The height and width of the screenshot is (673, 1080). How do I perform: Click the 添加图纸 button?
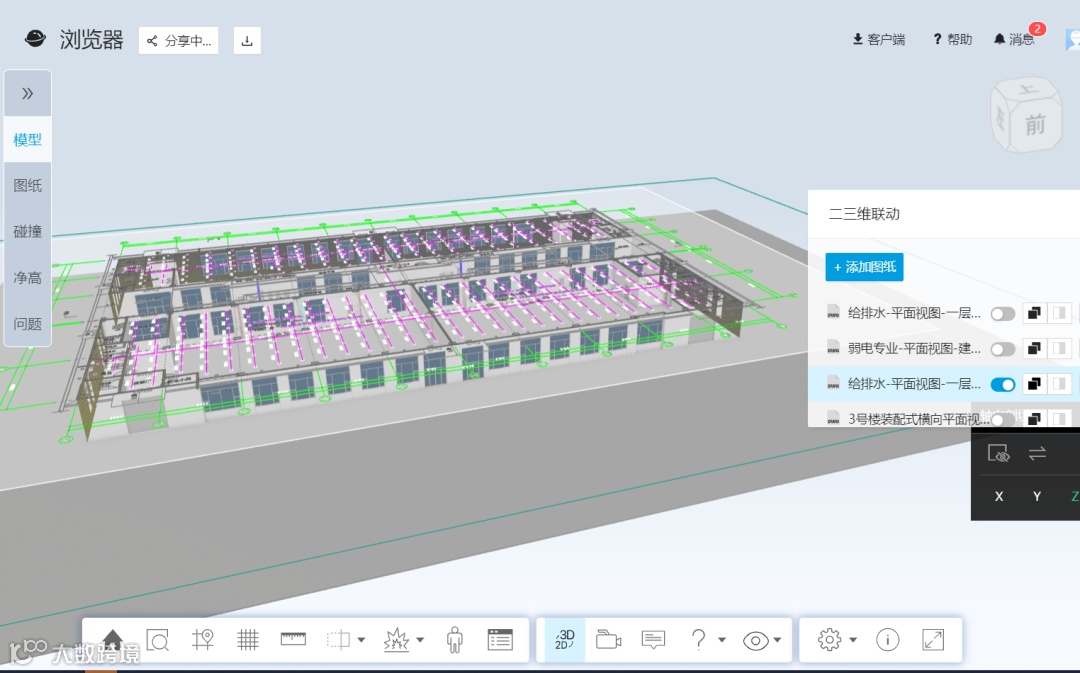(864, 267)
